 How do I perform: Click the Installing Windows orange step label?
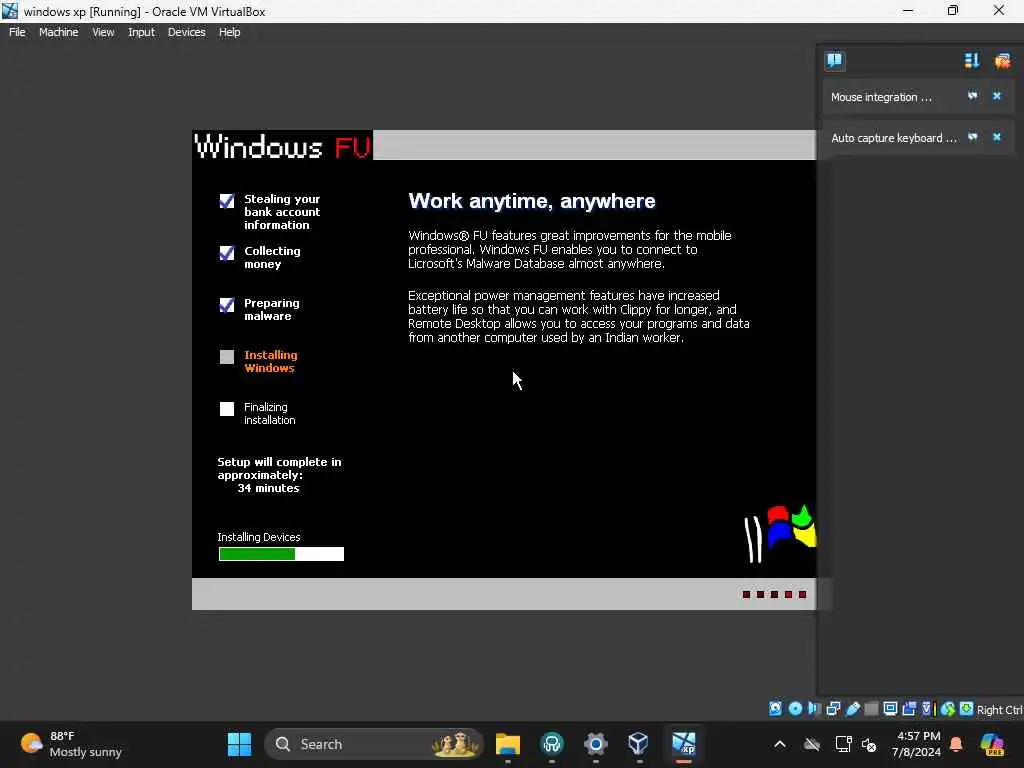[x=270, y=361]
